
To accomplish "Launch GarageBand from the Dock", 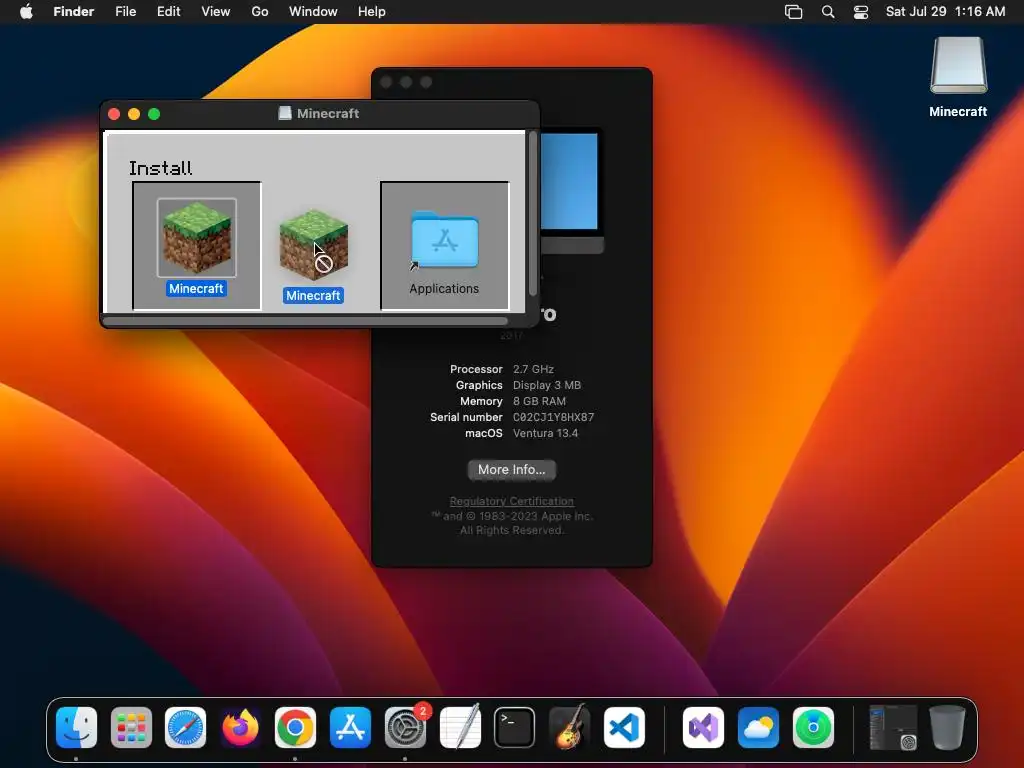I will click(569, 727).
